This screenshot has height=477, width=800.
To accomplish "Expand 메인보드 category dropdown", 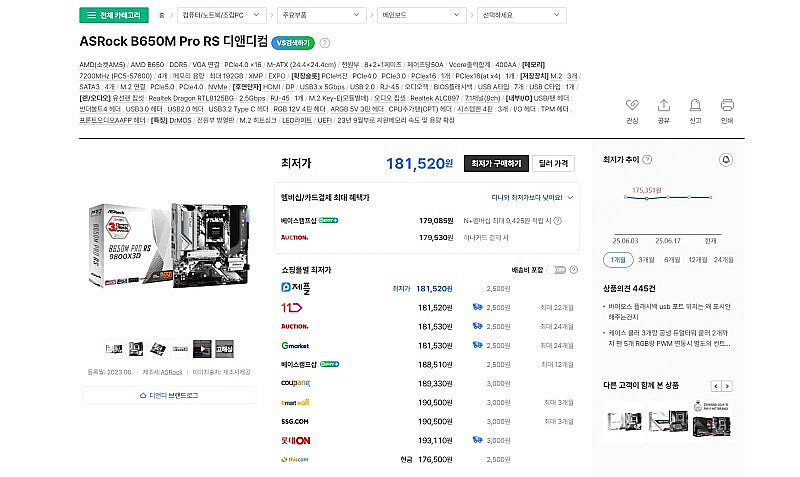I will coord(421,15).
